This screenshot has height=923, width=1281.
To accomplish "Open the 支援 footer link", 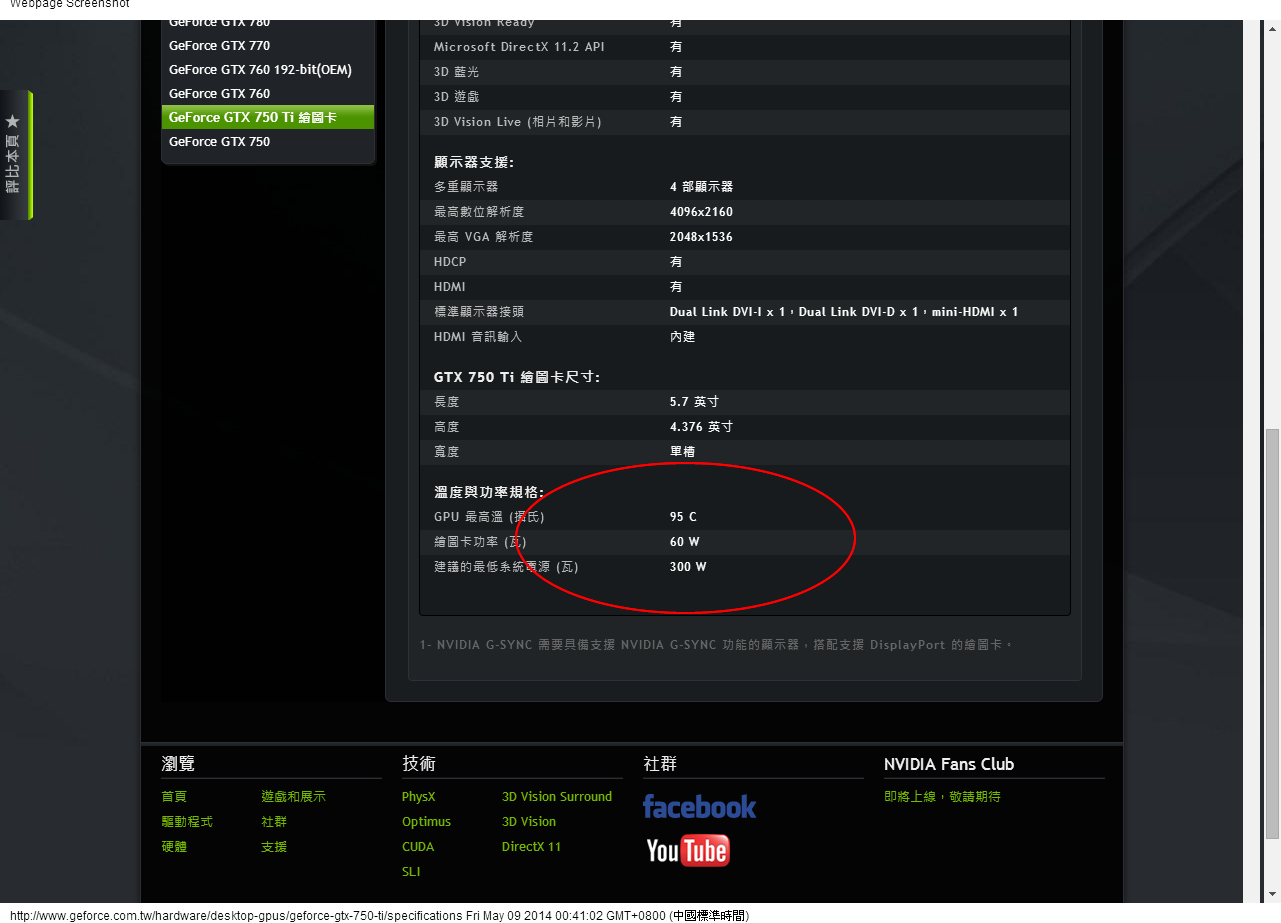I will tap(274, 847).
